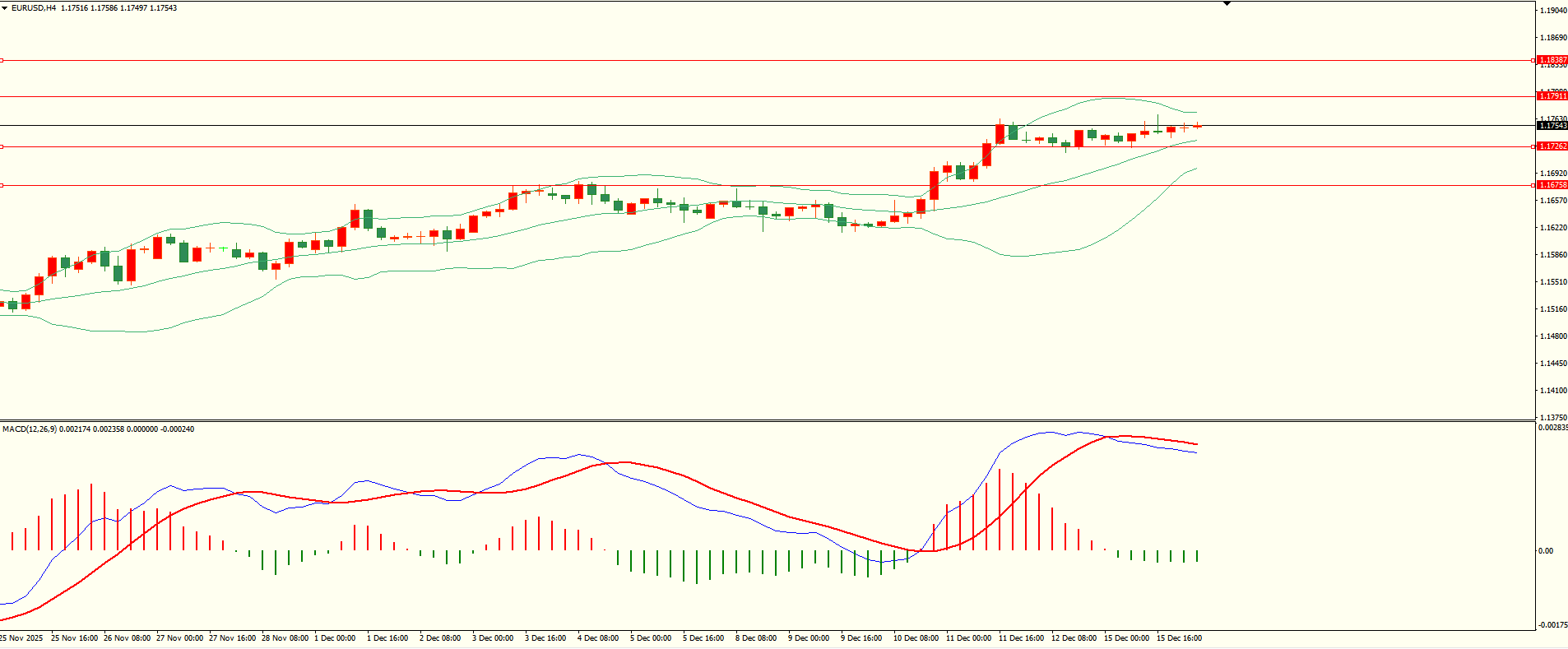Click the MACD(12,26,9) indicator label
The width and height of the screenshot is (1568, 649).
tap(30, 429)
